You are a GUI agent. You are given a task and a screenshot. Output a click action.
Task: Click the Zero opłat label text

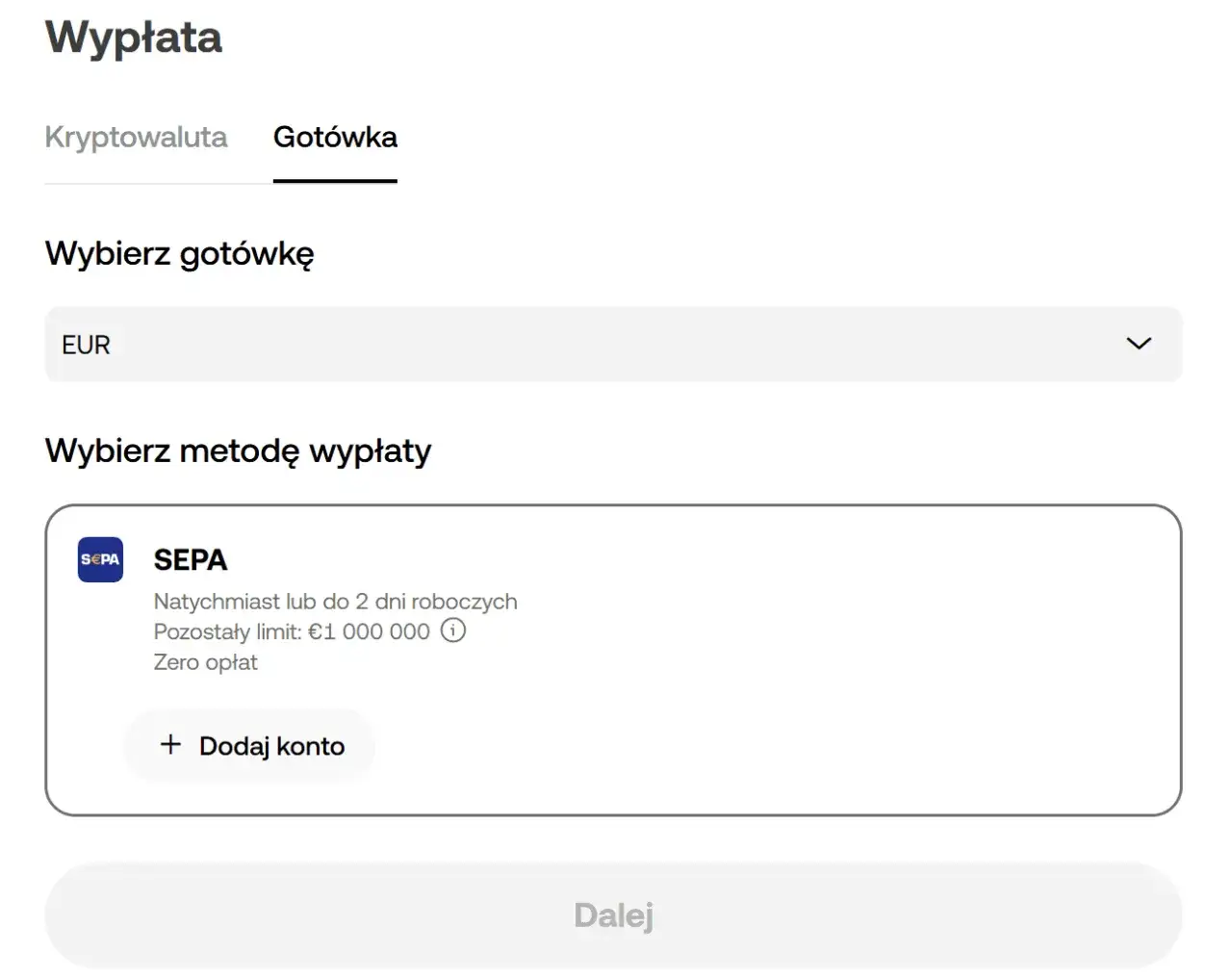point(205,662)
